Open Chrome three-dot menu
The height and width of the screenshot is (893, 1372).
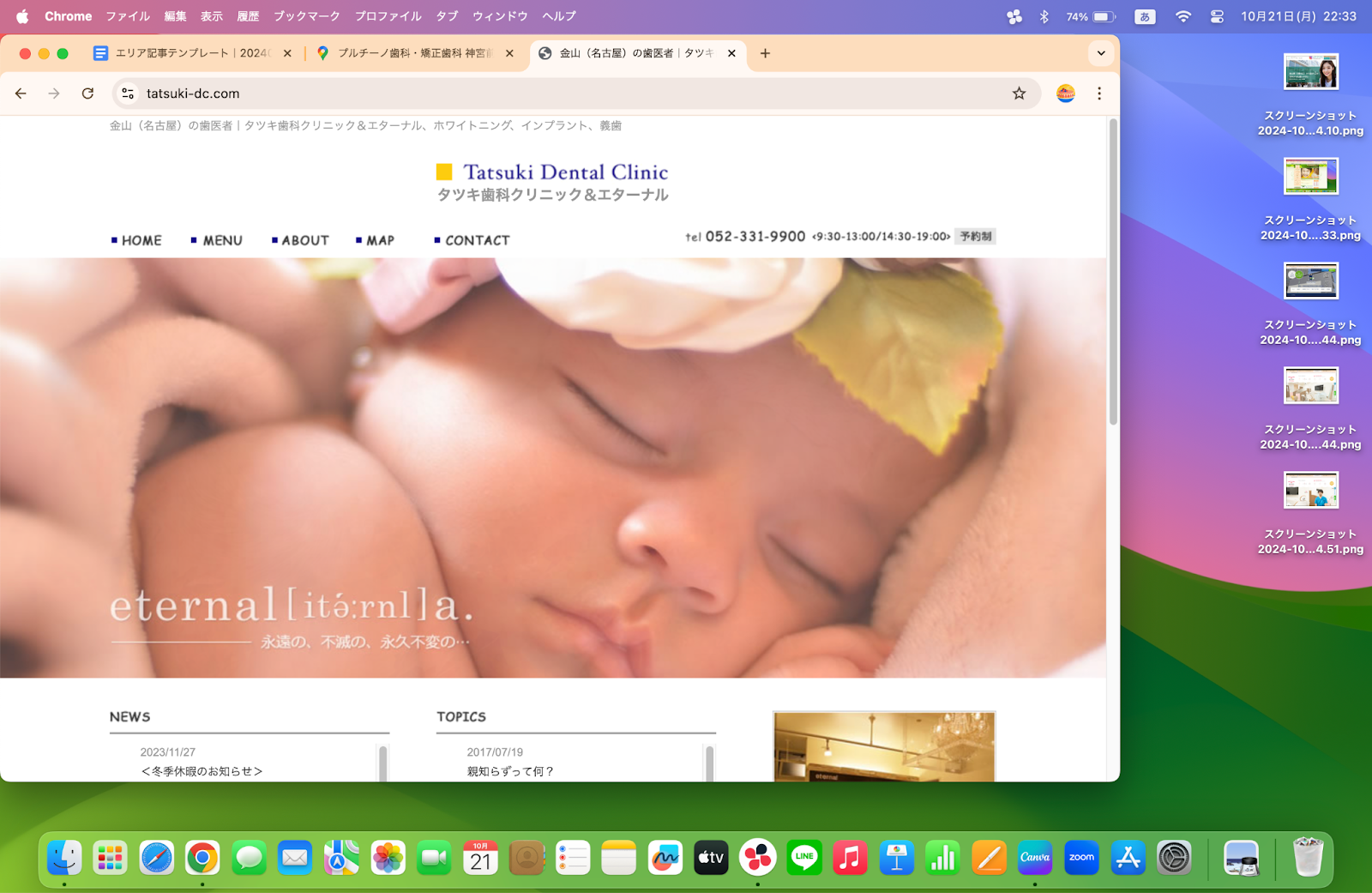pos(1099,94)
